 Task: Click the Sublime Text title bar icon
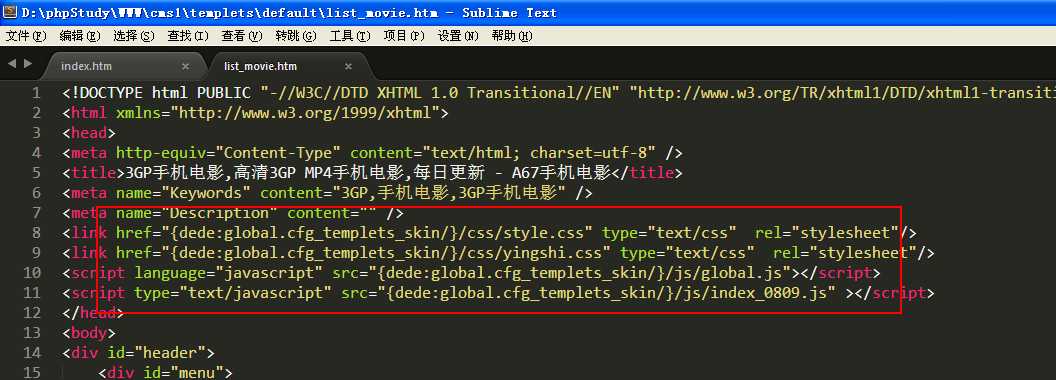click(9, 11)
